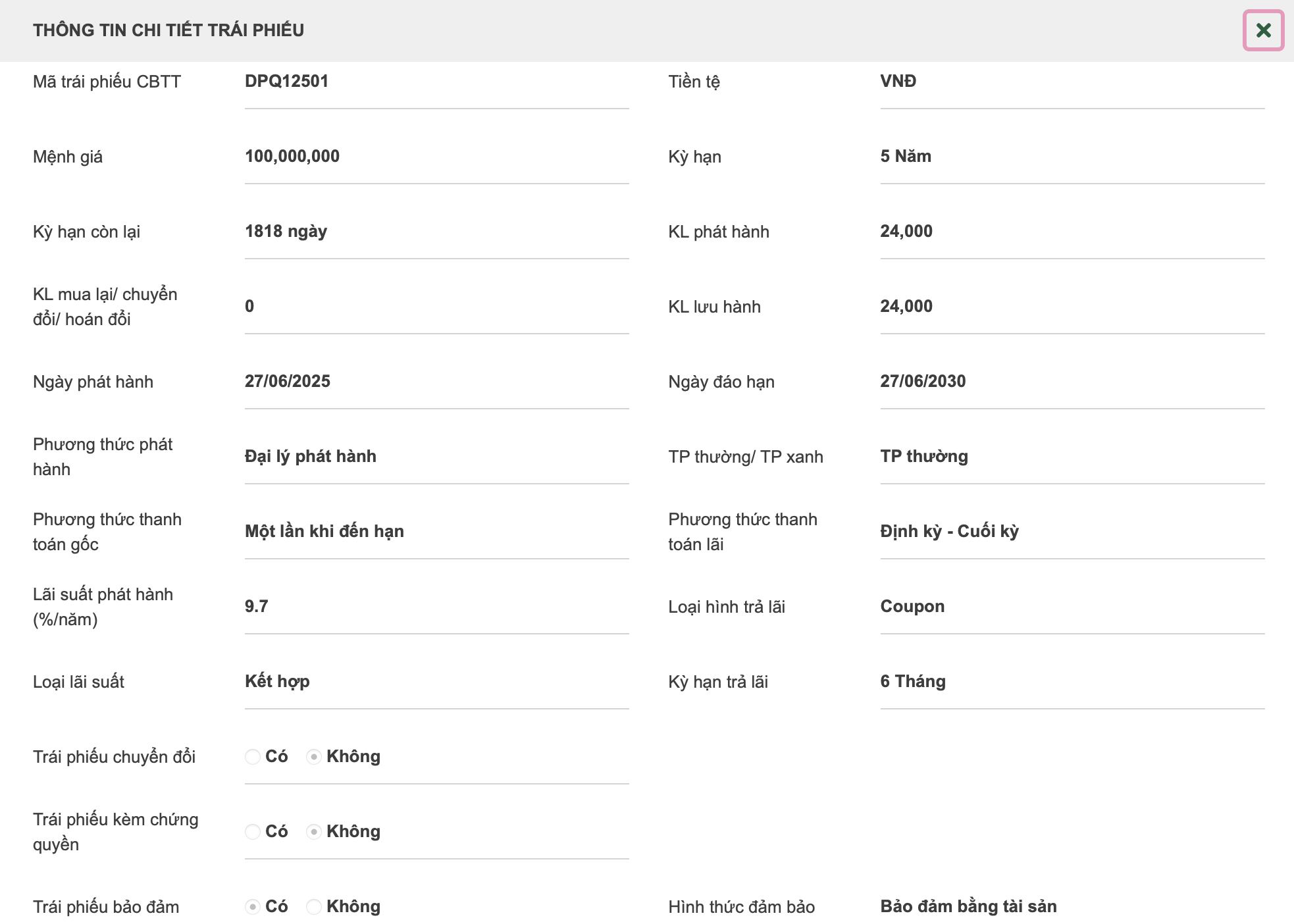This screenshot has width=1294, height=924.
Task: Click the bond code field DPQ12501
Action: tap(436, 82)
